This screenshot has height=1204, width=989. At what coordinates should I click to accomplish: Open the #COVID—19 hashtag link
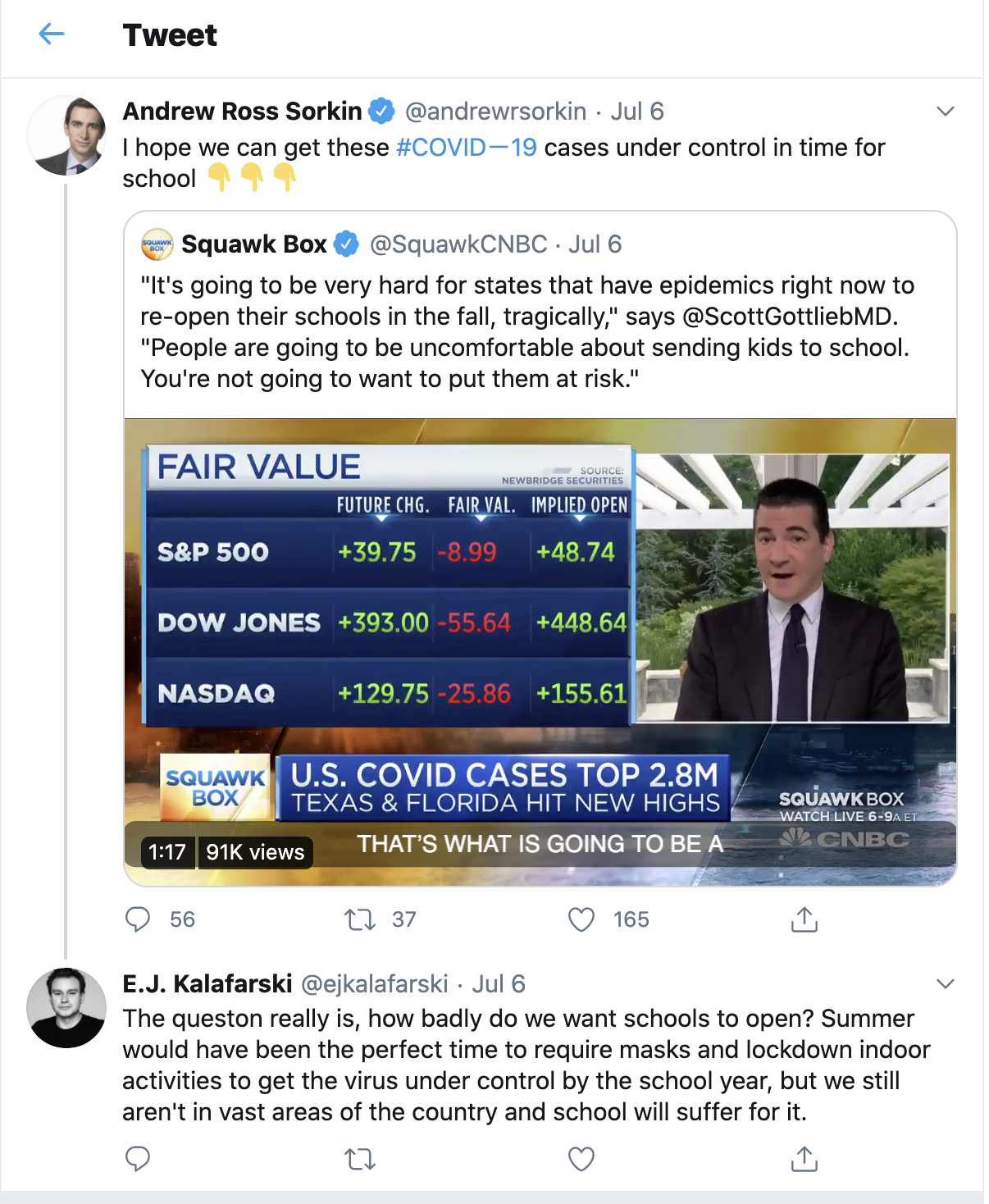466,148
